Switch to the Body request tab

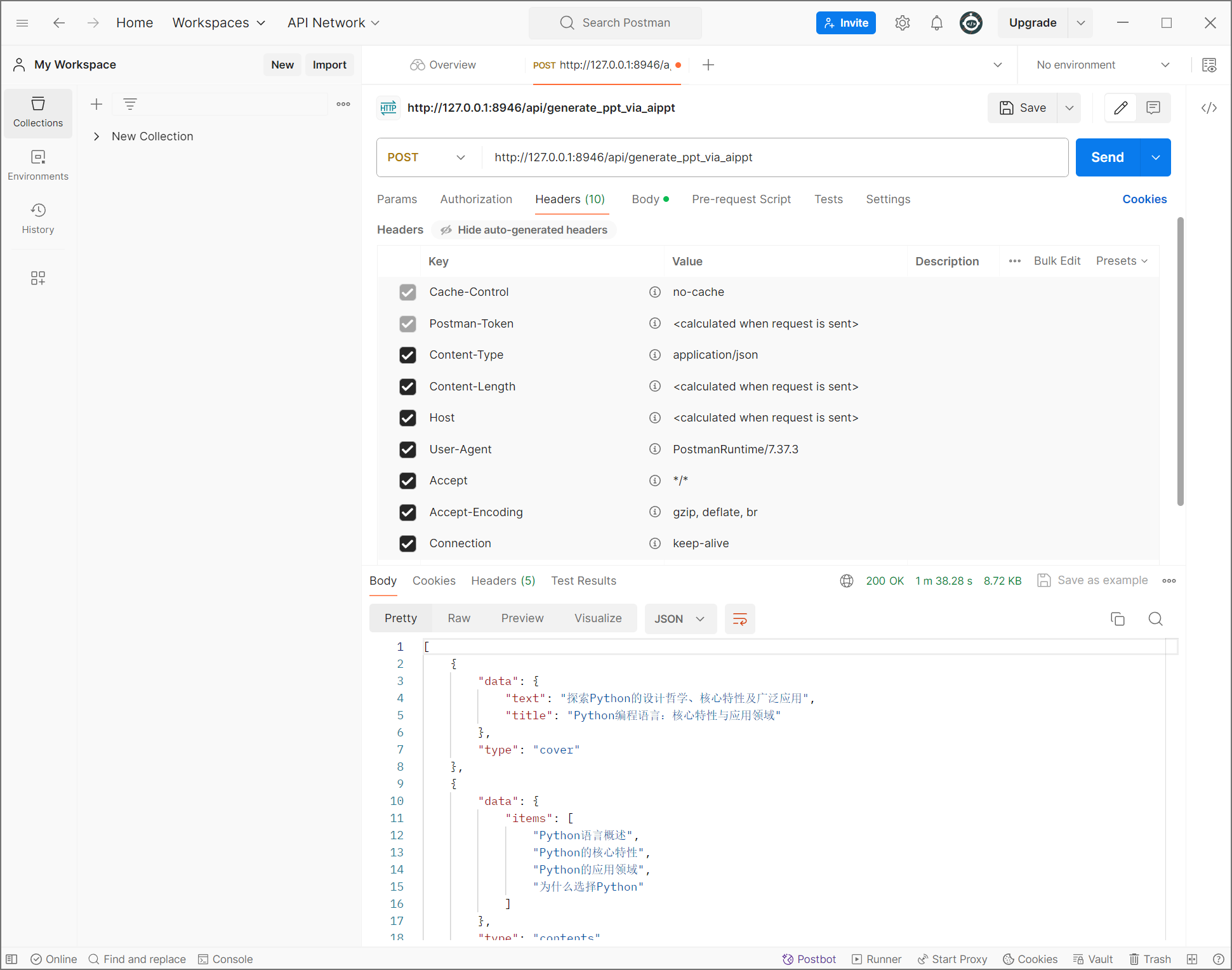pos(646,199)
